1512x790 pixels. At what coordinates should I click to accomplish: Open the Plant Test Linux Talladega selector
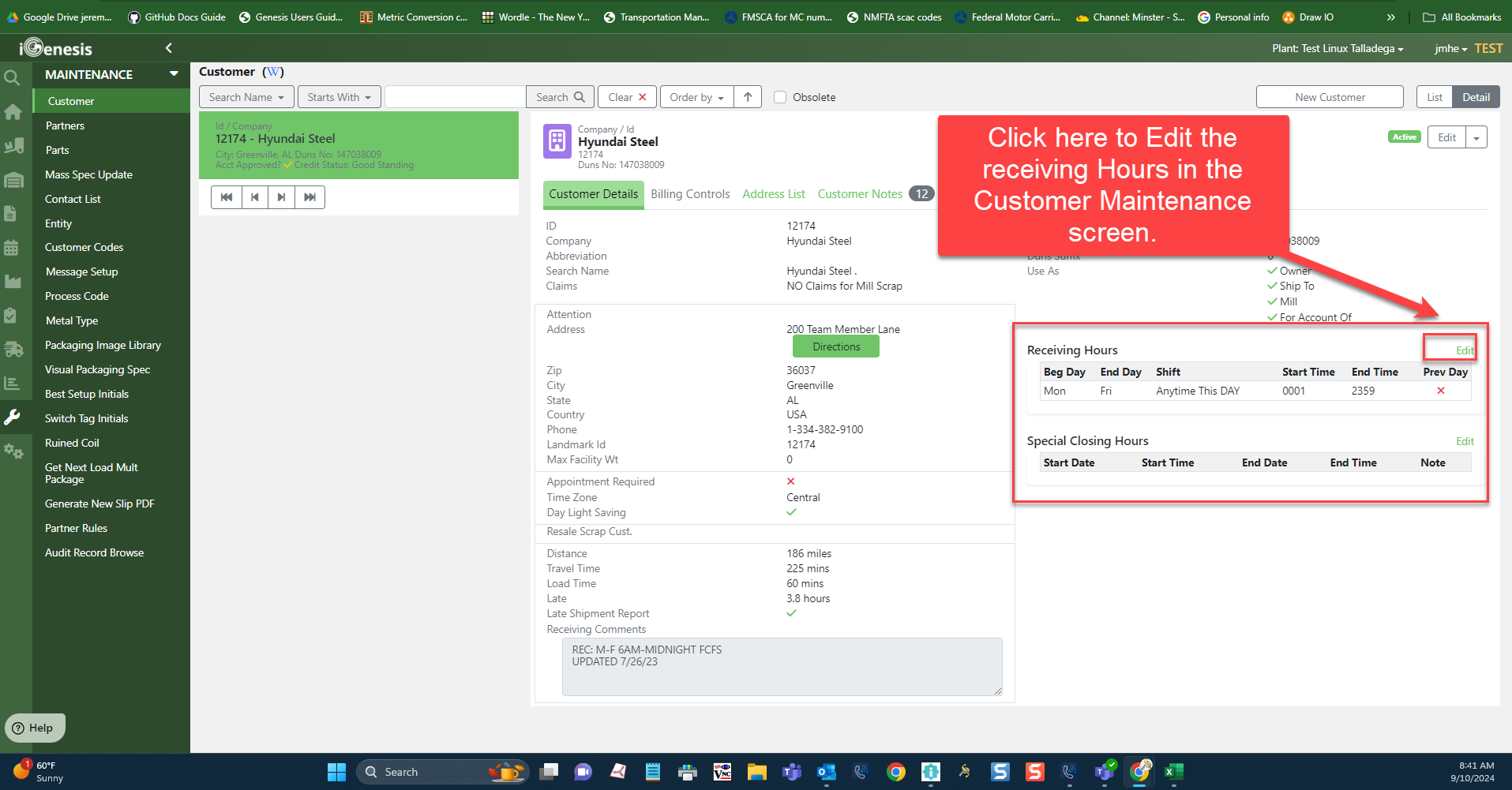[1338, 48]
